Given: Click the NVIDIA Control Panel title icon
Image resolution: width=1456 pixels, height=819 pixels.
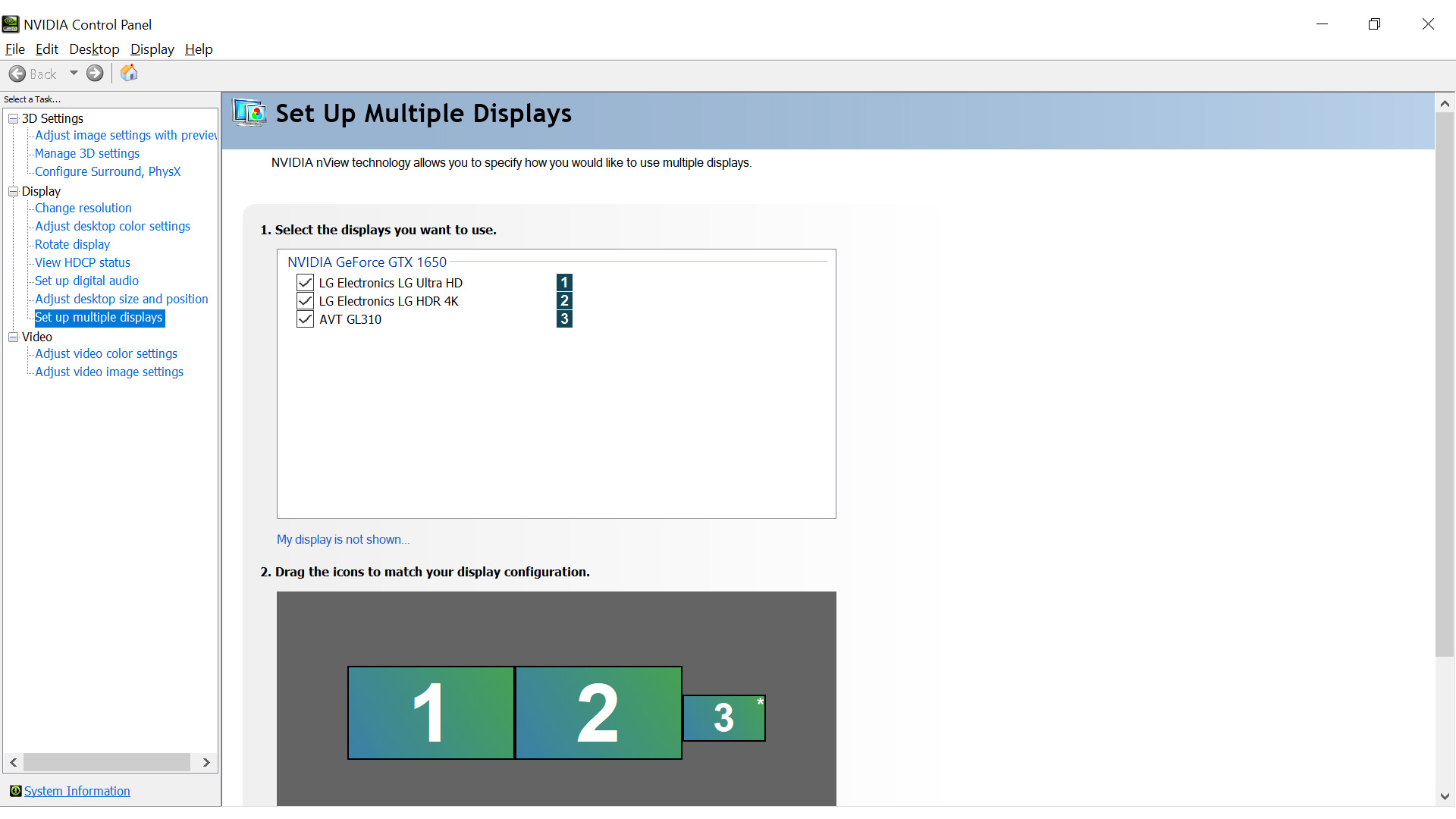Looking at the screenshot, I should pos(11,24).
